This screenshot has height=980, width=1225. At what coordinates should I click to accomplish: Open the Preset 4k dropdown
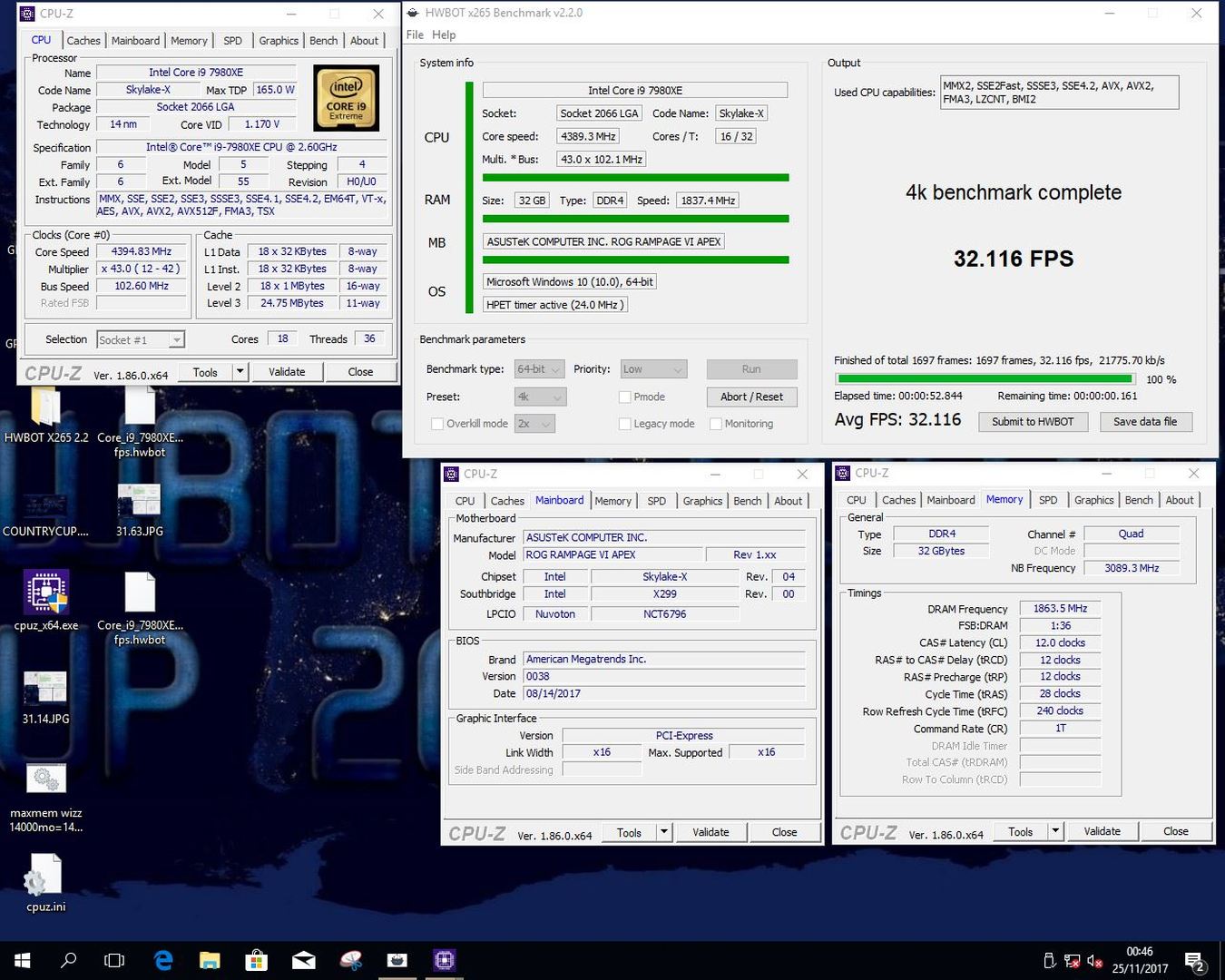pos(540,397)
